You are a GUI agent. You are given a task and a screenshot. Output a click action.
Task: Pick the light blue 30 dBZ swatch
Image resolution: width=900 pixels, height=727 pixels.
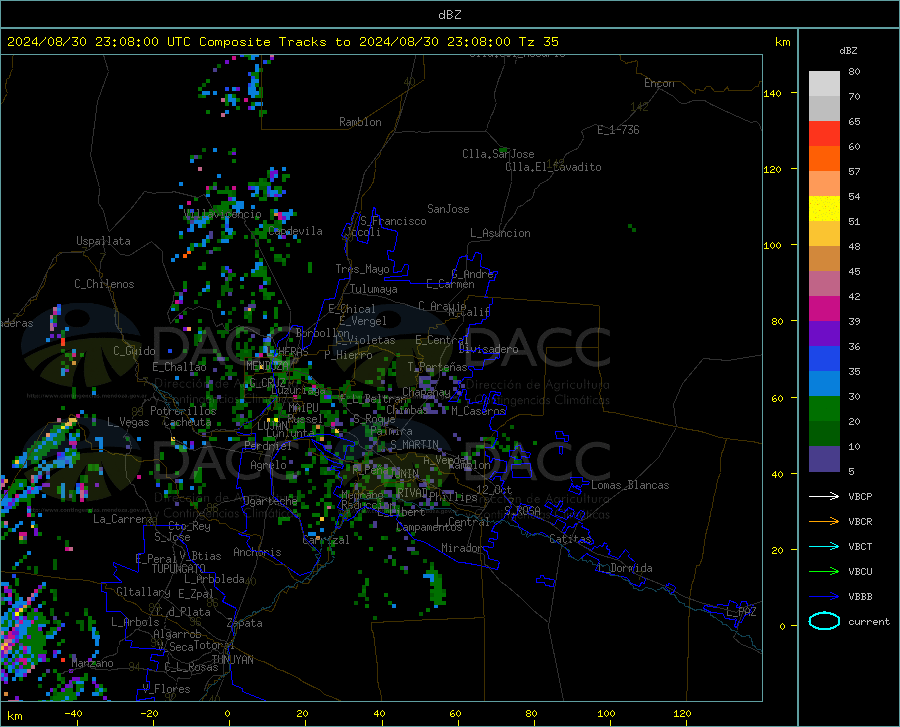824,384
